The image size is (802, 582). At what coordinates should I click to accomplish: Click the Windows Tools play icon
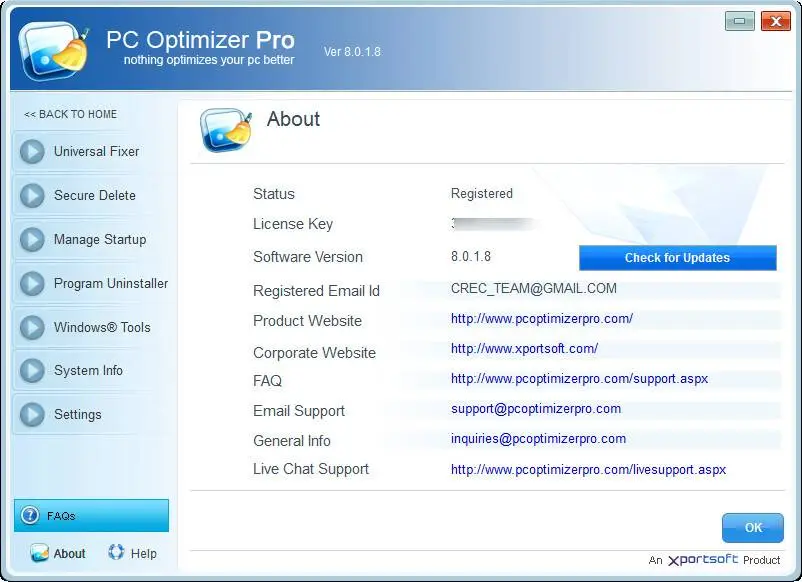click(x=32, y=327)
